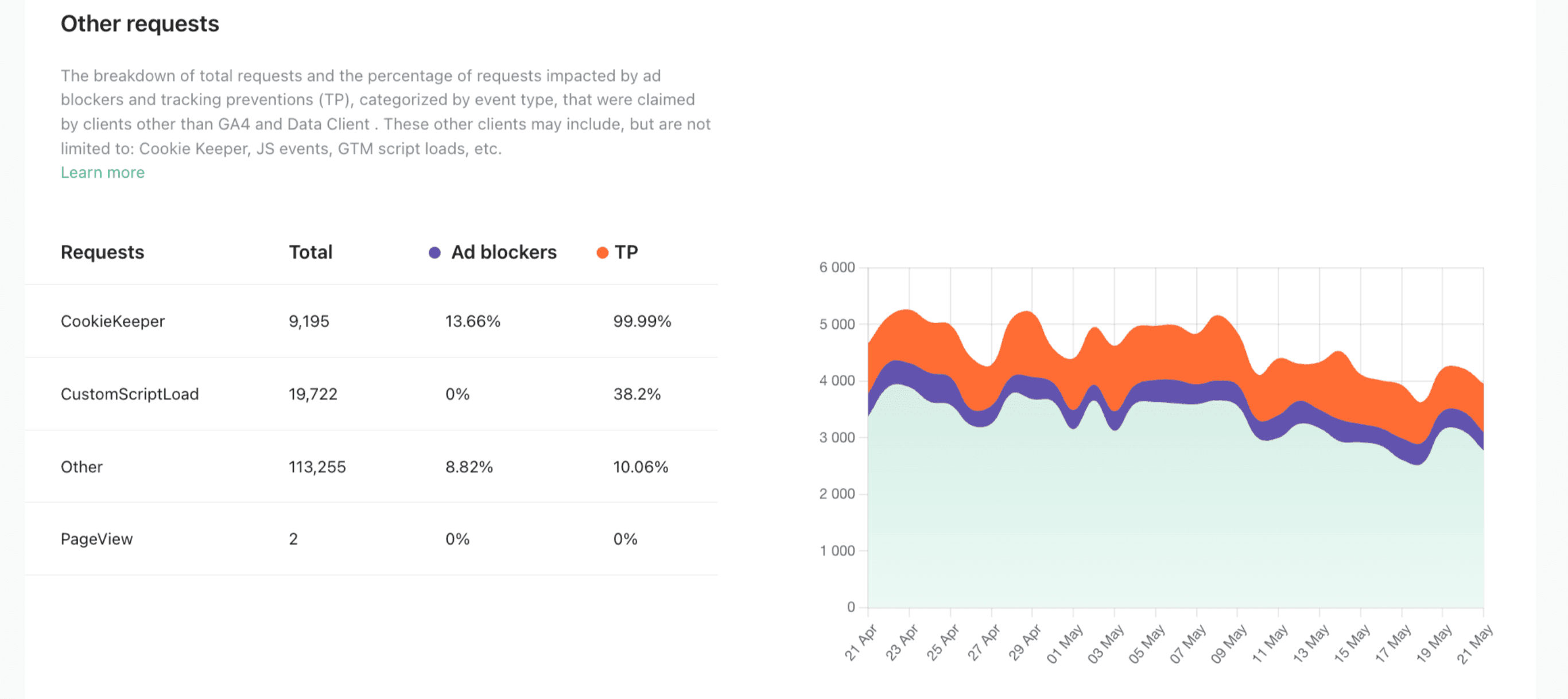Image resolution: width=1568 pixels, height=699 pixels.
Task: Click the 21 Apr axis label
Action: point(860,642)
